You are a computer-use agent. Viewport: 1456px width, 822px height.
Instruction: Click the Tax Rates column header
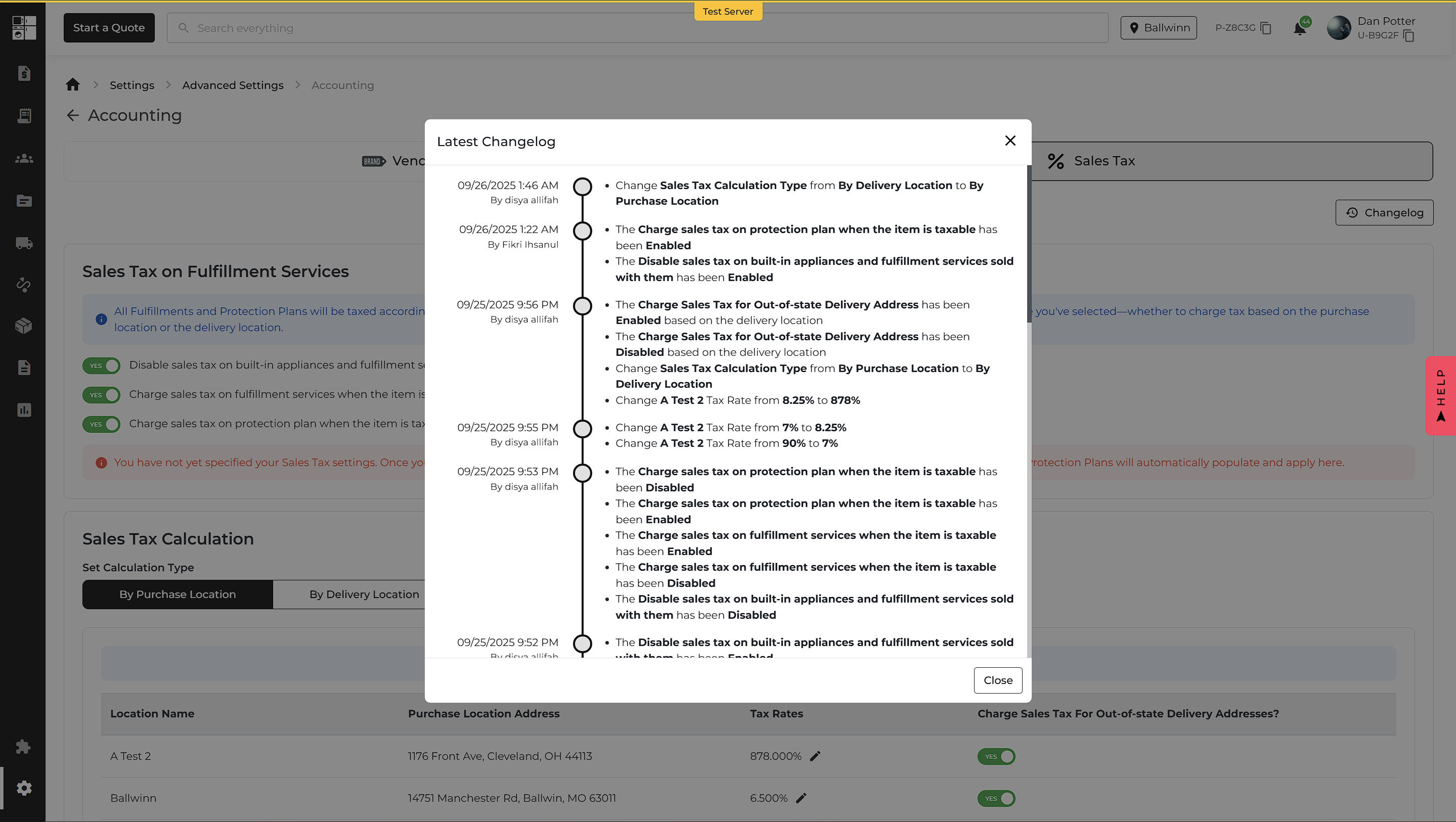coord(777,713)
